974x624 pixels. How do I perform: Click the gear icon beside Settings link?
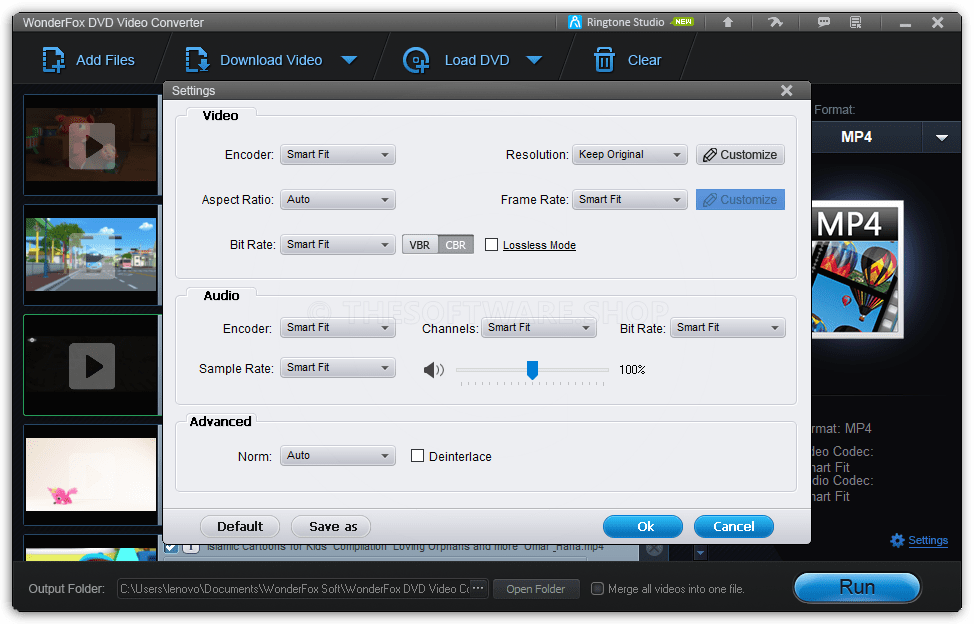coord(897,540)
